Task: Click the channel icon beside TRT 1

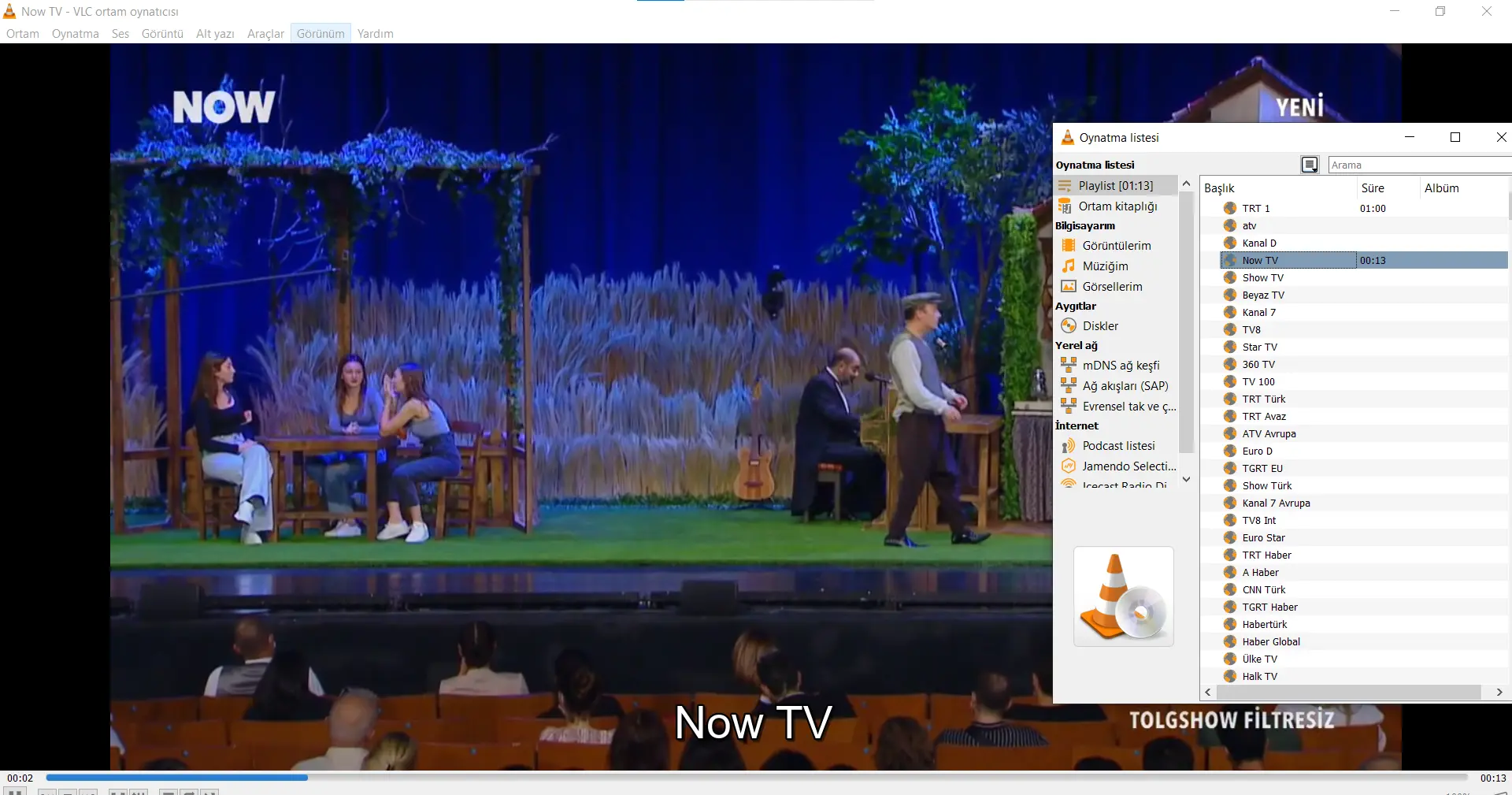Action: [1230, 208]
